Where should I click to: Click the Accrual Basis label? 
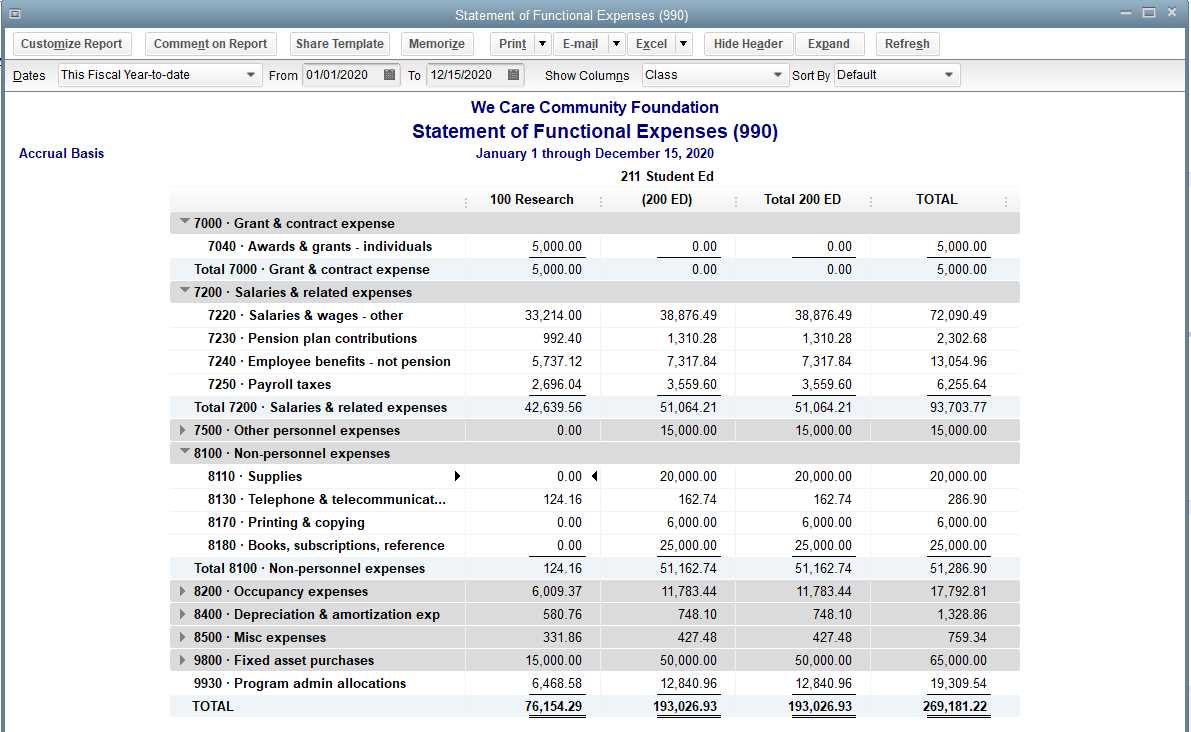(x=61, y=153)
